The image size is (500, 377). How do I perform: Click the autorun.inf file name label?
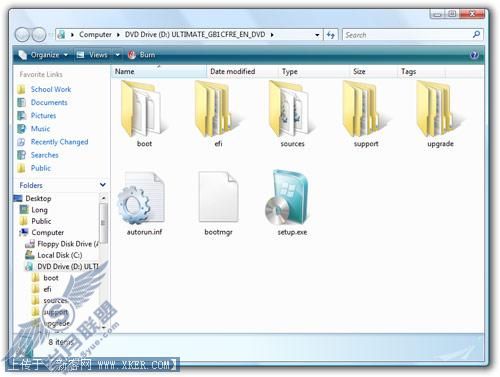click(144, 232)
